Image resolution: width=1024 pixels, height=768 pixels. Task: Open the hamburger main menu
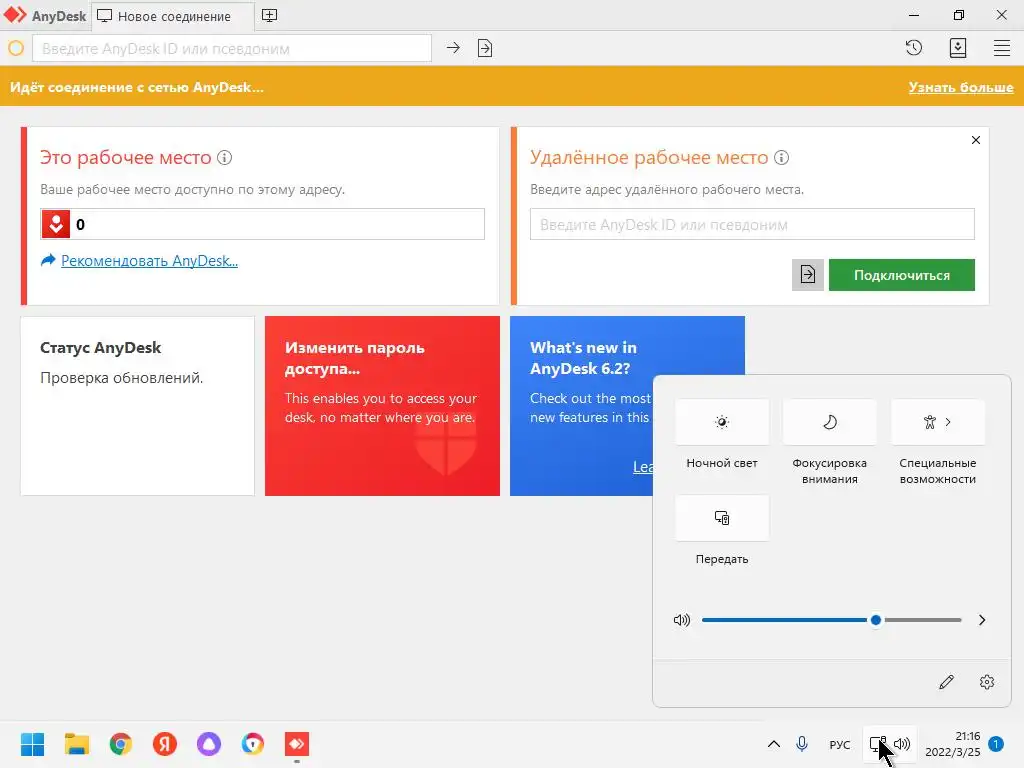point(1002,48)
